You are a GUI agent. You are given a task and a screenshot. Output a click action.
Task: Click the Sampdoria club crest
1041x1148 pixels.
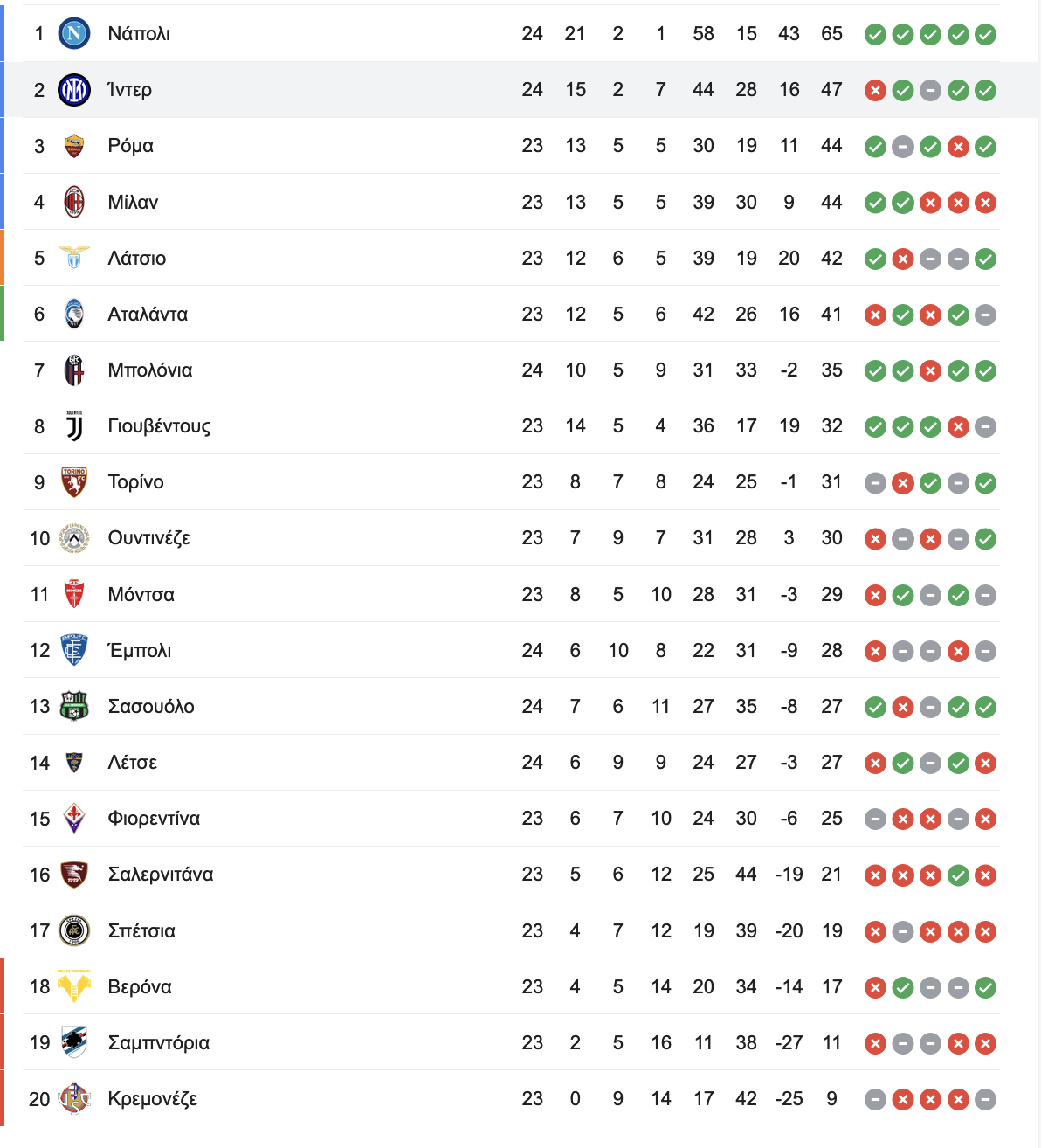74,1042
